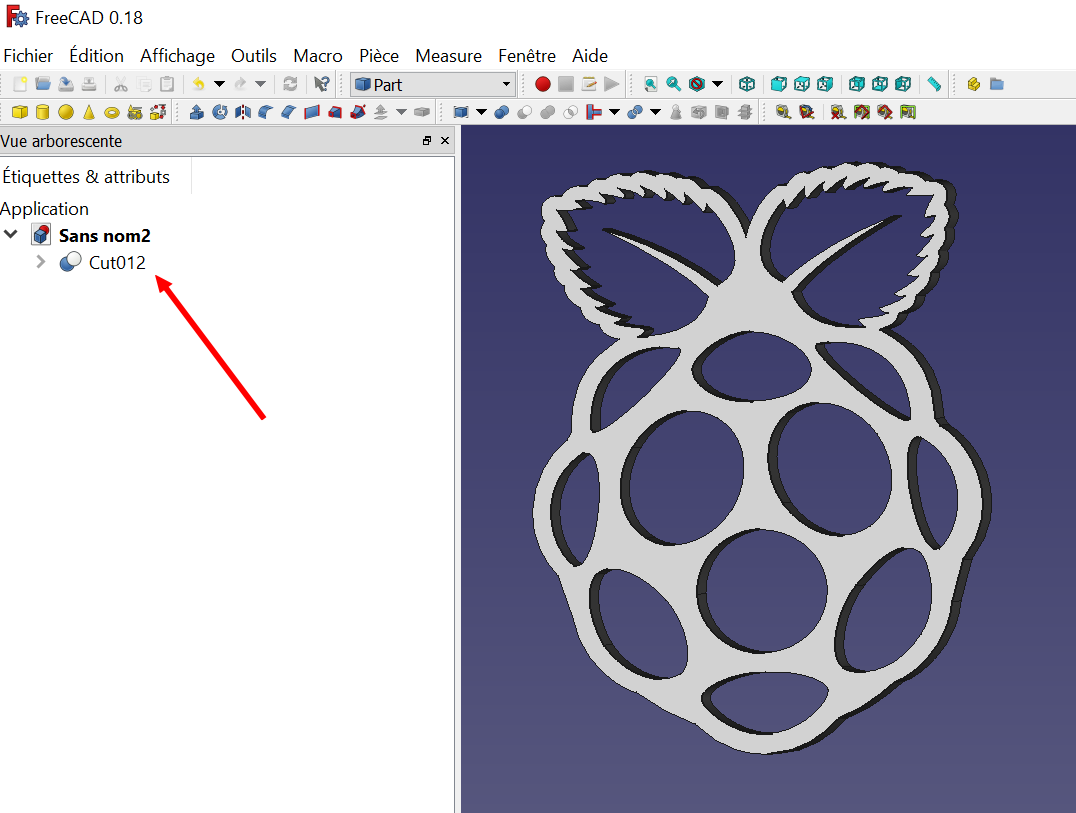
Task: Toggle 3D measurement display
Action: (x=885, y=112)
